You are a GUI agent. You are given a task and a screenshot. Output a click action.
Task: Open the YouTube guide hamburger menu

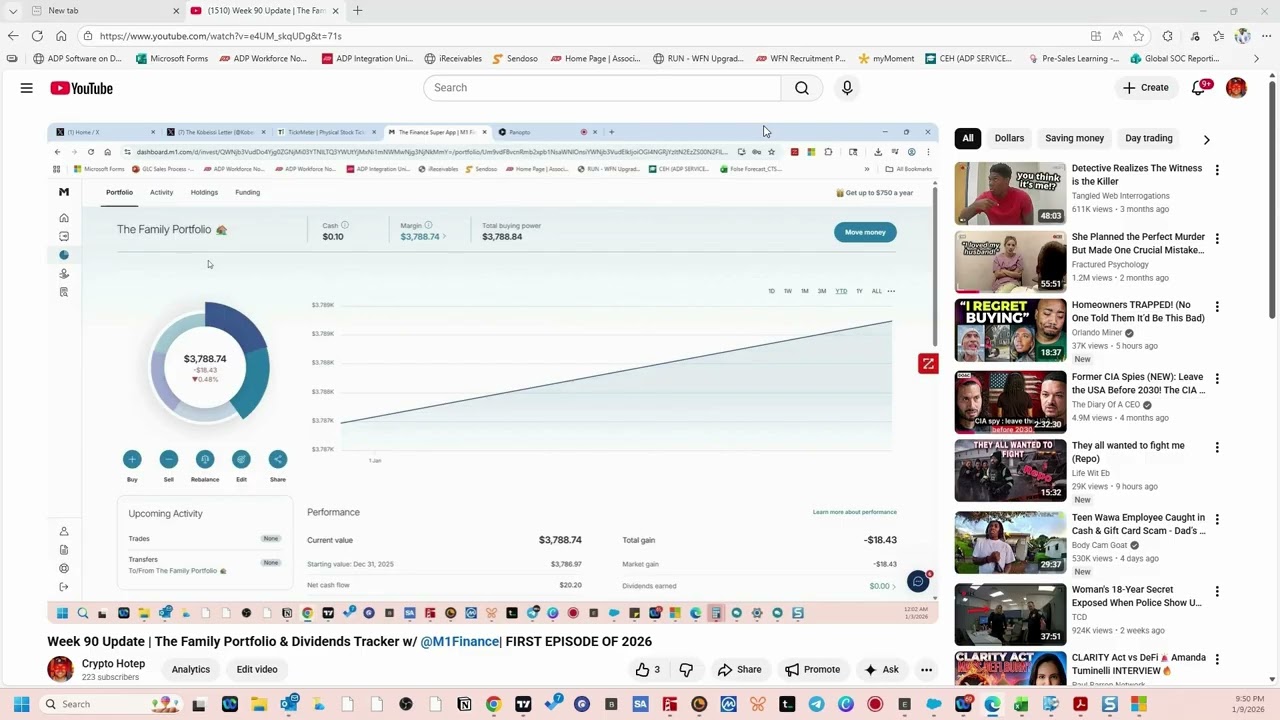pyautogui.click(x=27, y=88)
